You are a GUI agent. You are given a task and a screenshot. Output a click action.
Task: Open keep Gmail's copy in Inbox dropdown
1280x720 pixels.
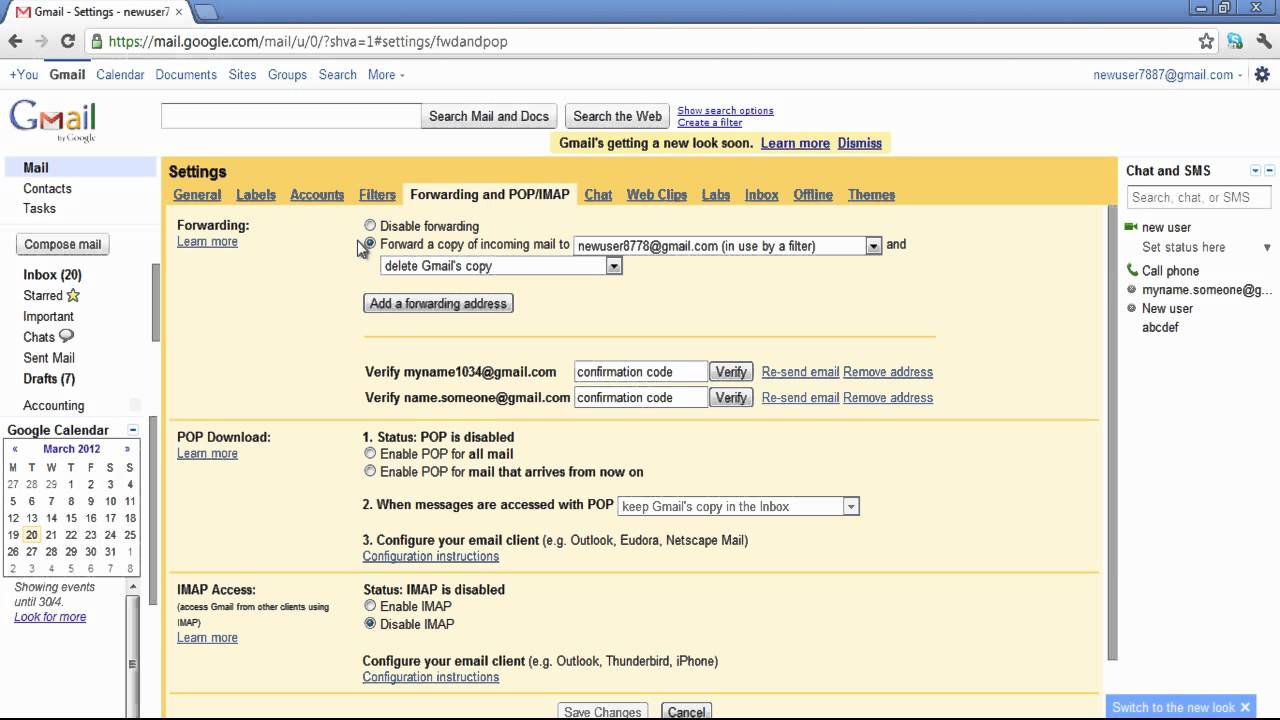(x=739, y=507)
